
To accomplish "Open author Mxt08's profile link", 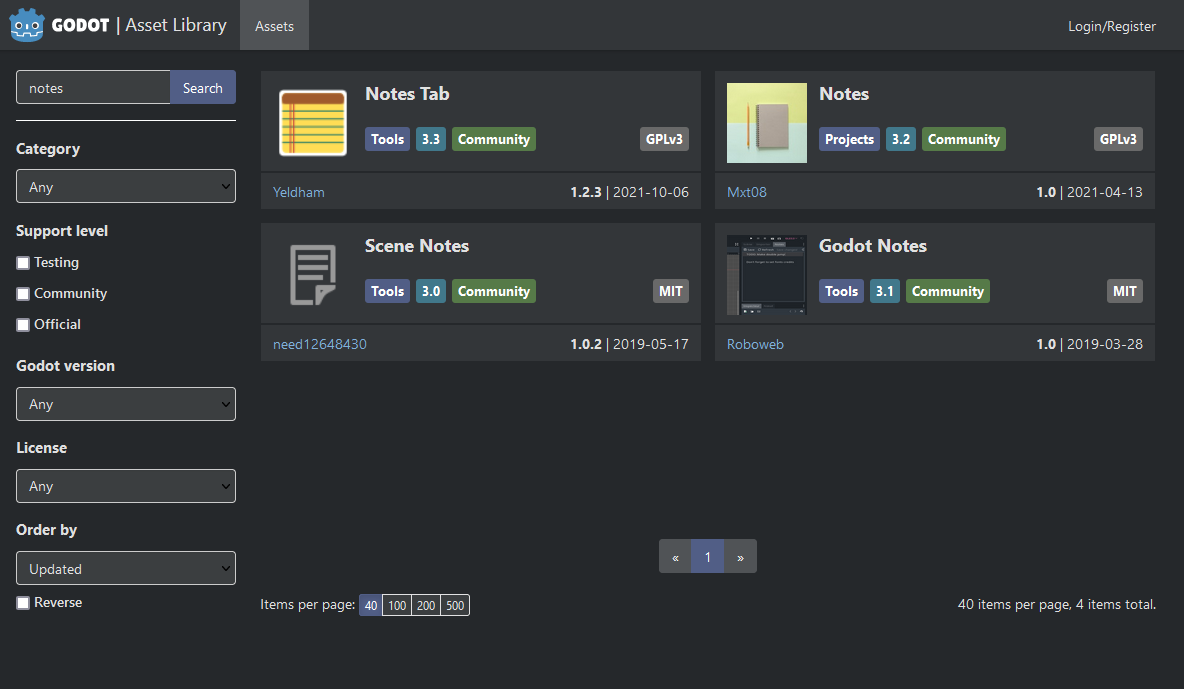I will pos(746,192).
